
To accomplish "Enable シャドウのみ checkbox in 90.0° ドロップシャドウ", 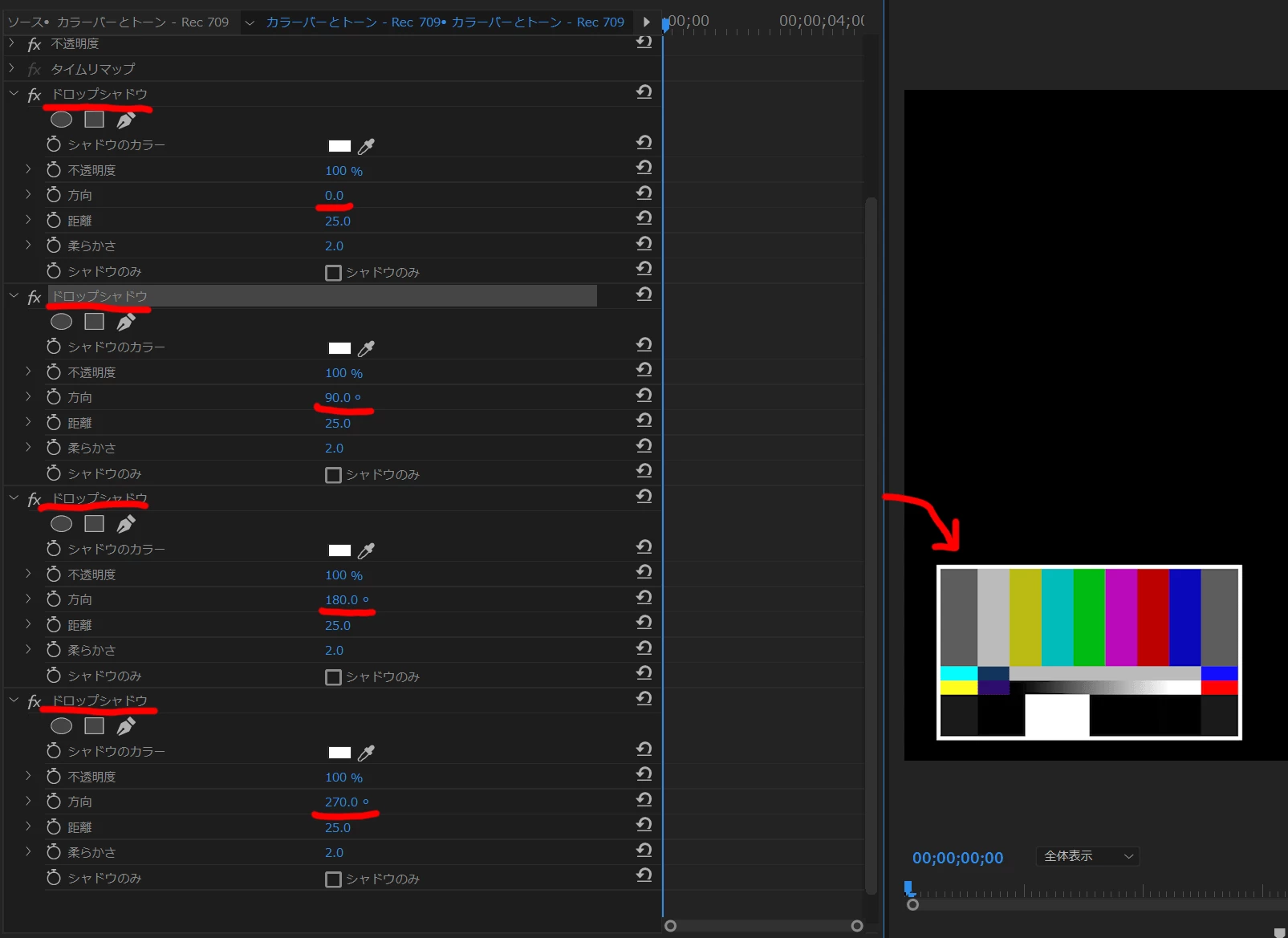I will [333, 475].
